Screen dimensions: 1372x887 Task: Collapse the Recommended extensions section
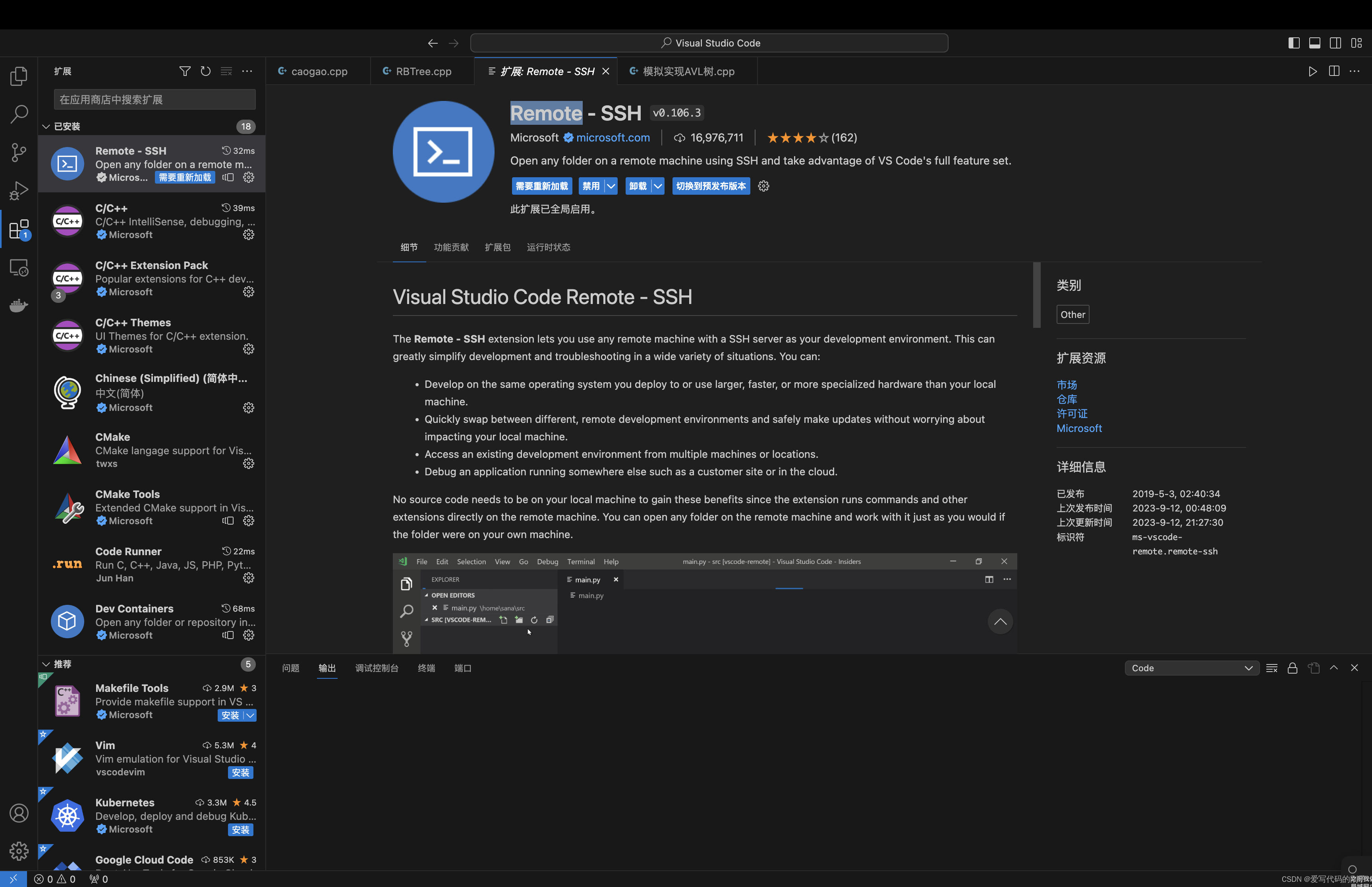pyautogui.click(x=46, y=664)
